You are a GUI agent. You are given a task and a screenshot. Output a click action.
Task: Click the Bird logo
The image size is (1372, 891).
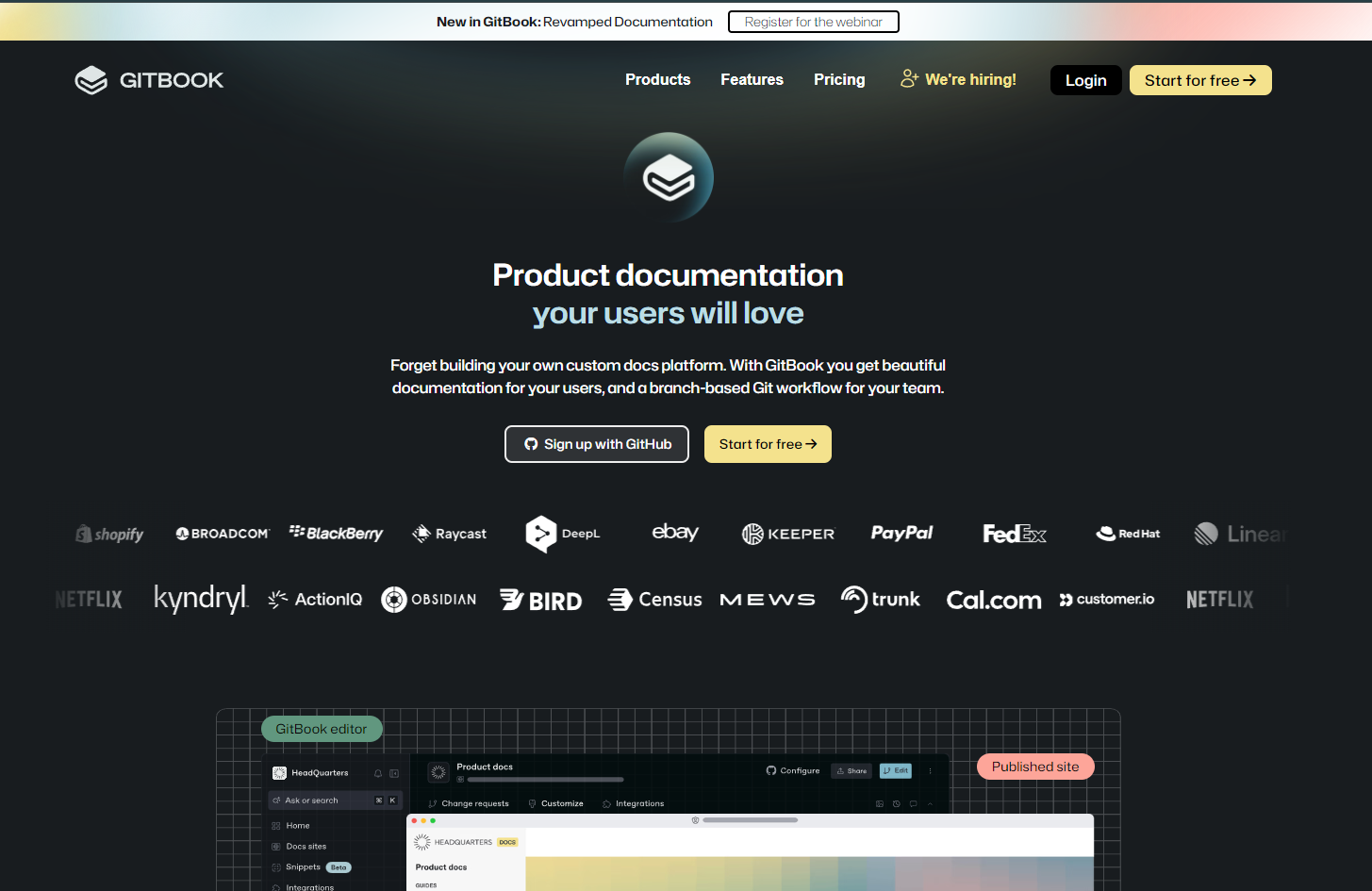(540, 600)
